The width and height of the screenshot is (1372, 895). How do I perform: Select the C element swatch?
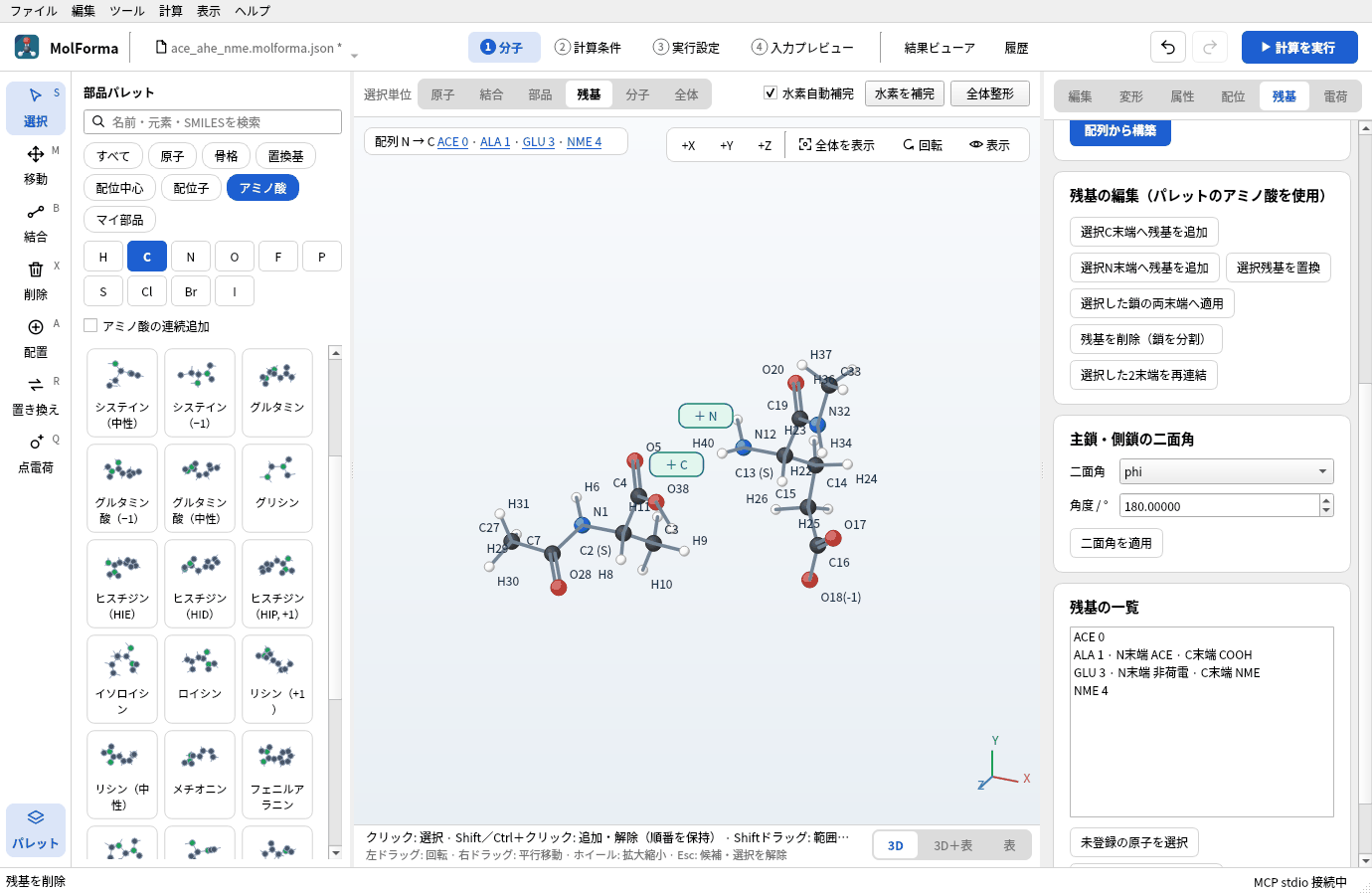[x=147, y=257]
